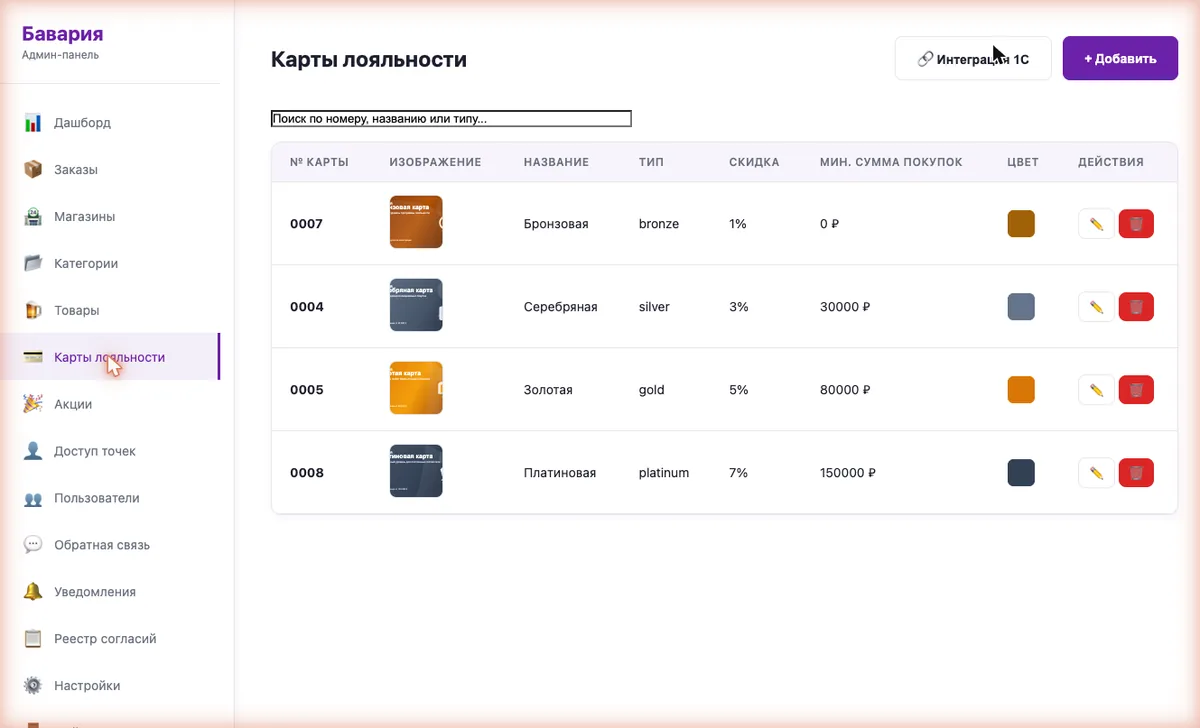Open the Серебряная card image thumbnail
This screenshot has height=728, width=1200.
click(416, 305)
